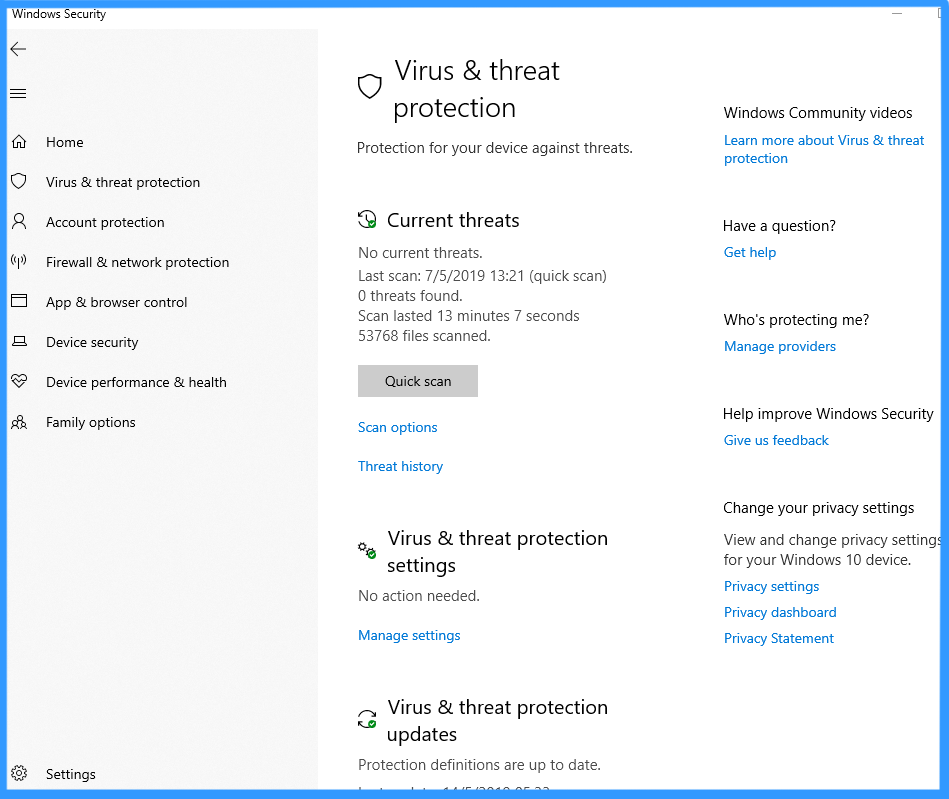Screen dimensions: 949x799
Task: Click the Settings gear icon
Action: pos(19,774)
